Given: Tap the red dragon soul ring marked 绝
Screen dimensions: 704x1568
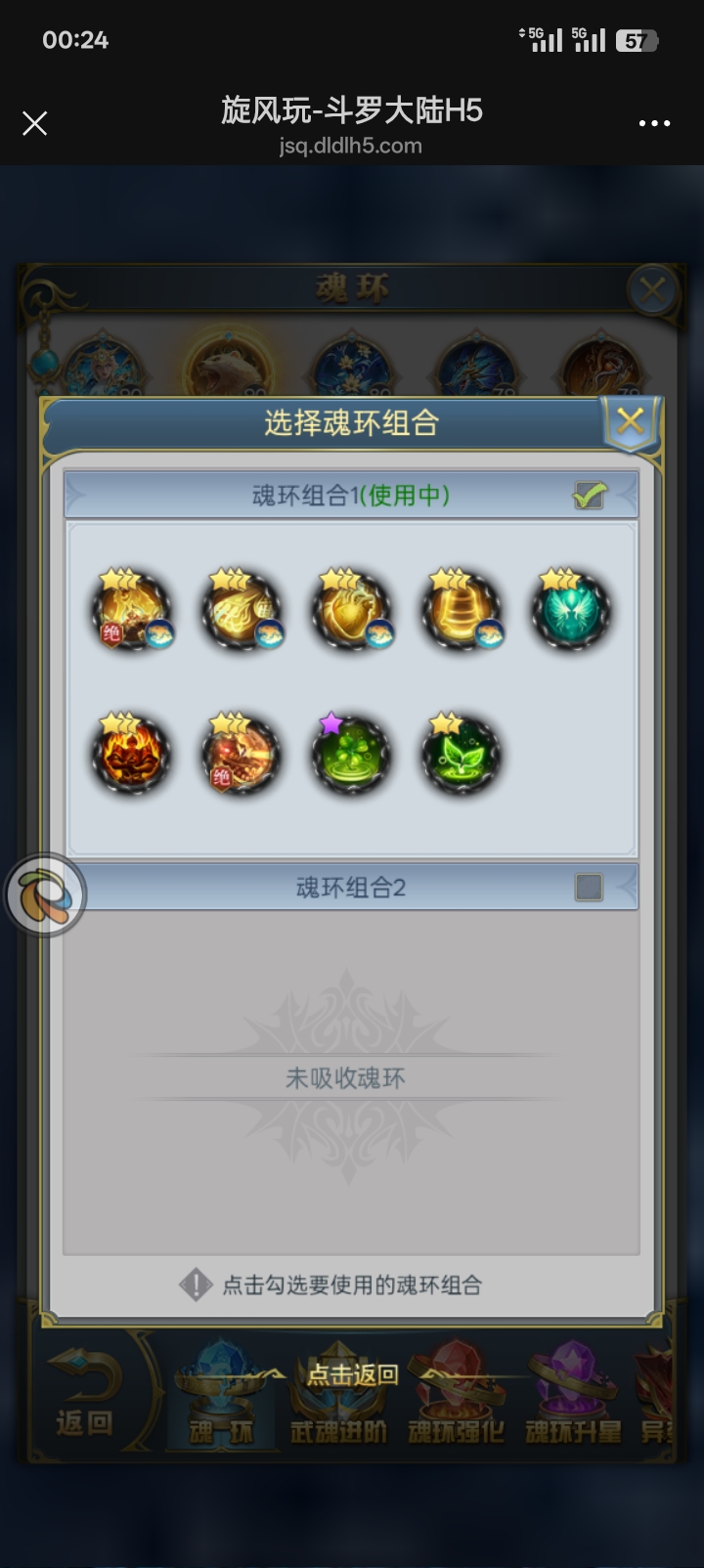Looking at the screenshot, I should 241,754.
